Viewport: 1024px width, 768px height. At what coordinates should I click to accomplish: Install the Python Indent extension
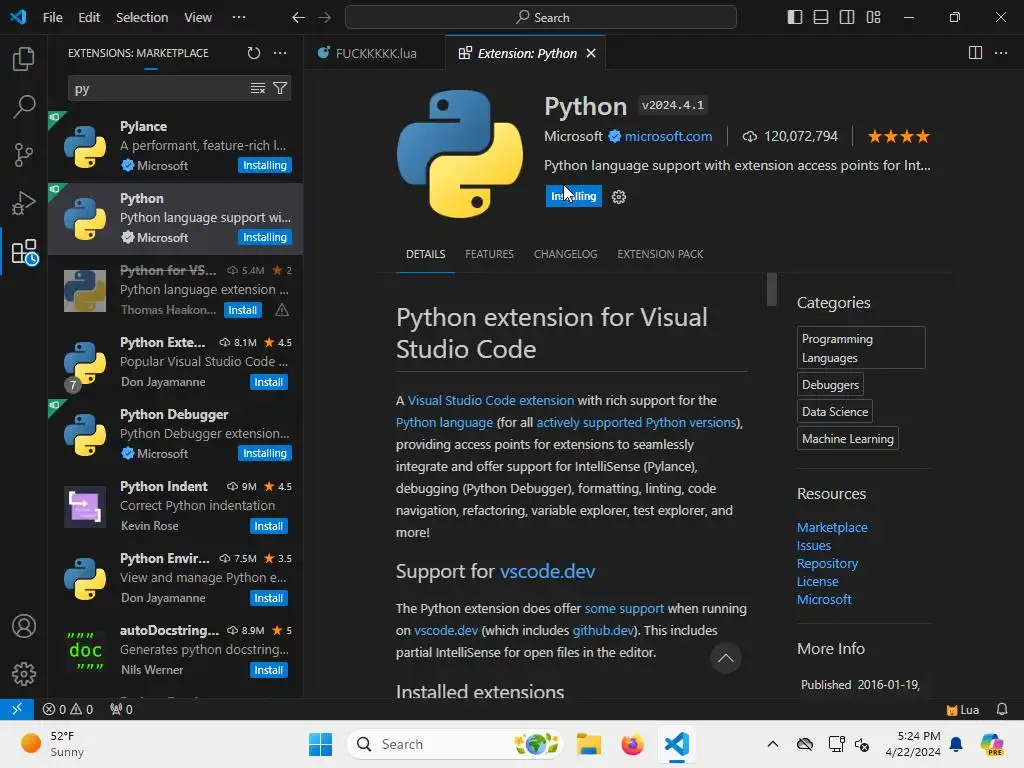coord(268,526)
